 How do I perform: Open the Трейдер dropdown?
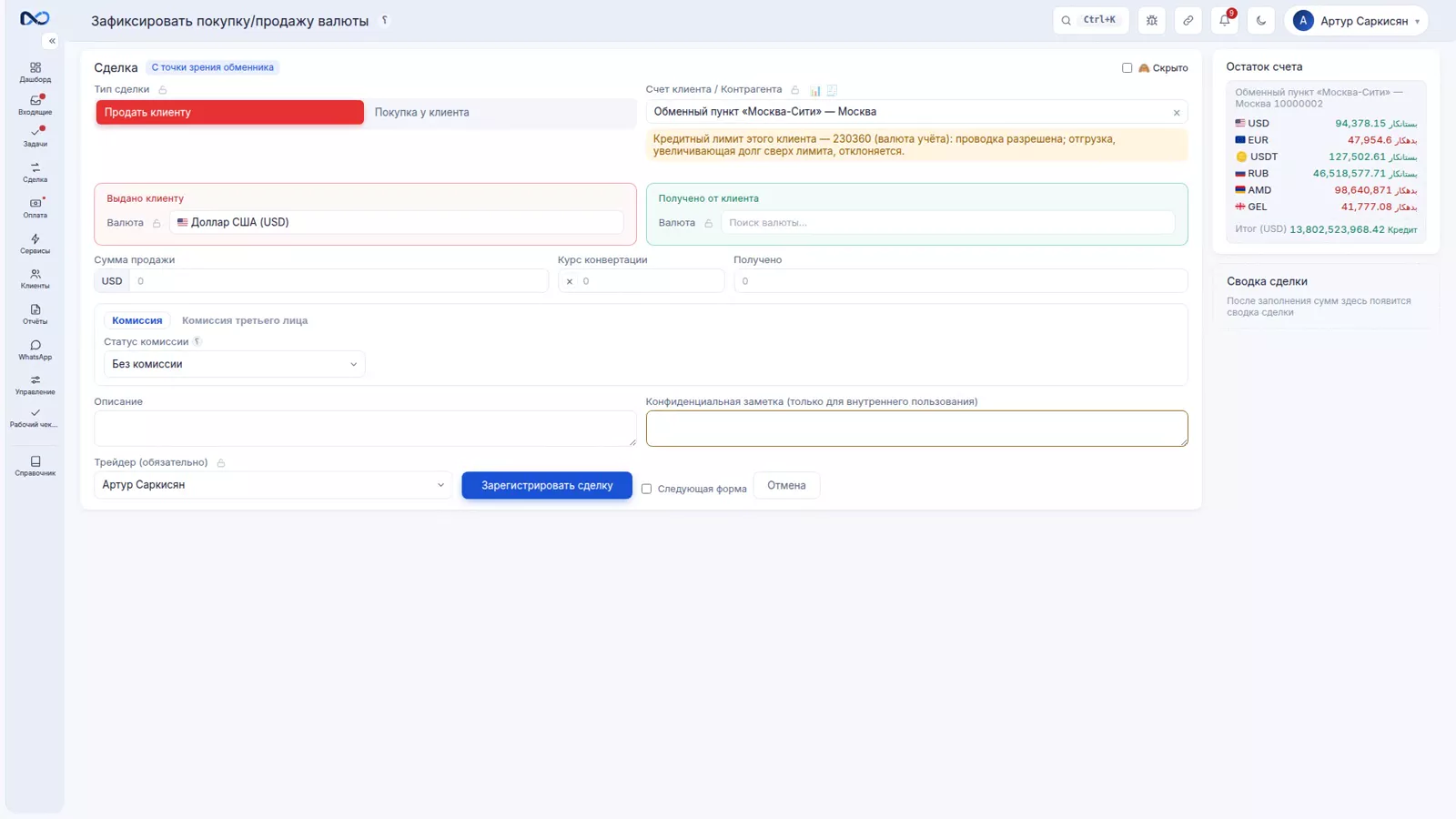pyautogui.click(x=273, y=485)
